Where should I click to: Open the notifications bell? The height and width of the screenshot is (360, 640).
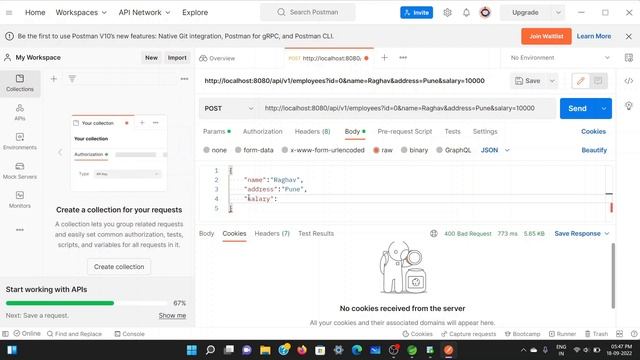(466, 13)
